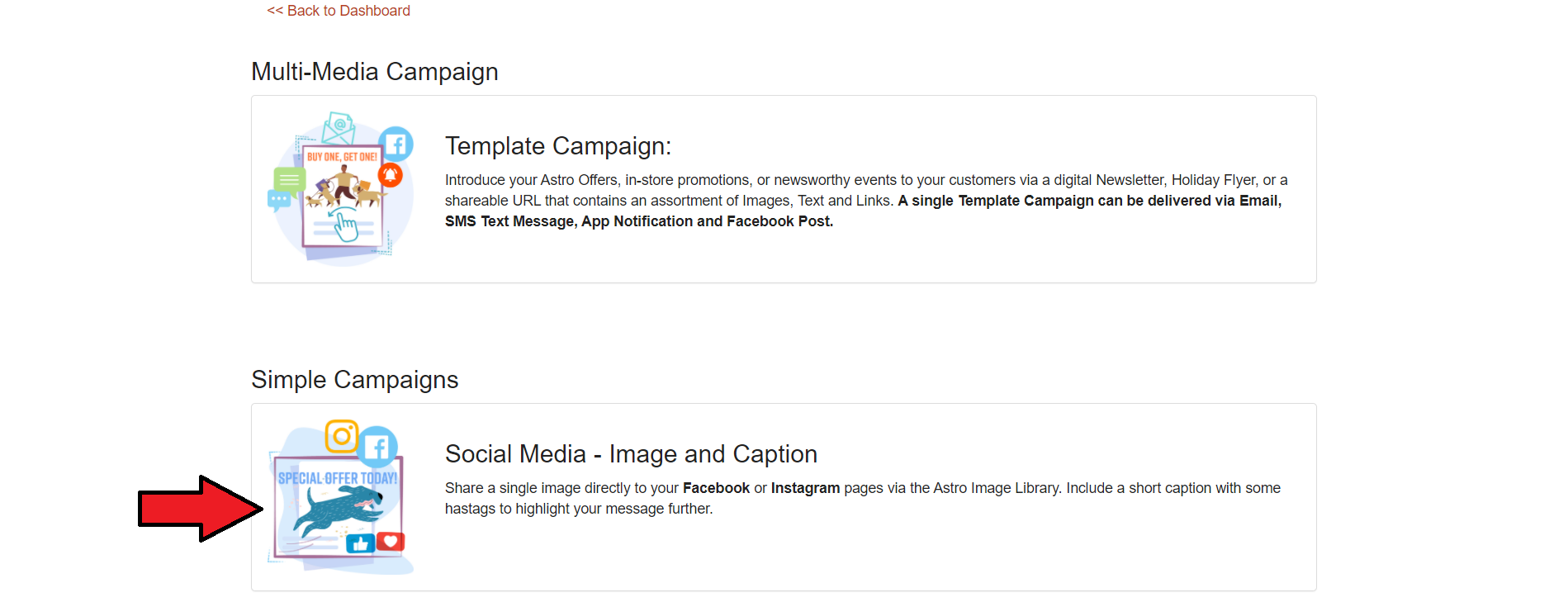Go back via the Back to Dashboard link
The width and height of the screenshot is (1568, 602).
[x=339, y=11]
